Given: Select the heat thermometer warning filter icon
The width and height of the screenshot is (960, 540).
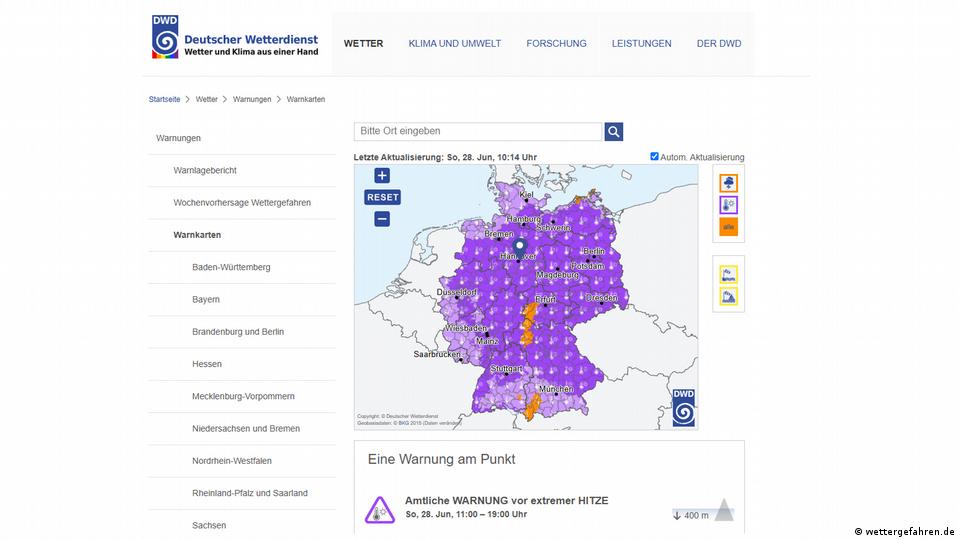Looking at the screenshot, I should pyautogui.click(x=728, y=205).
